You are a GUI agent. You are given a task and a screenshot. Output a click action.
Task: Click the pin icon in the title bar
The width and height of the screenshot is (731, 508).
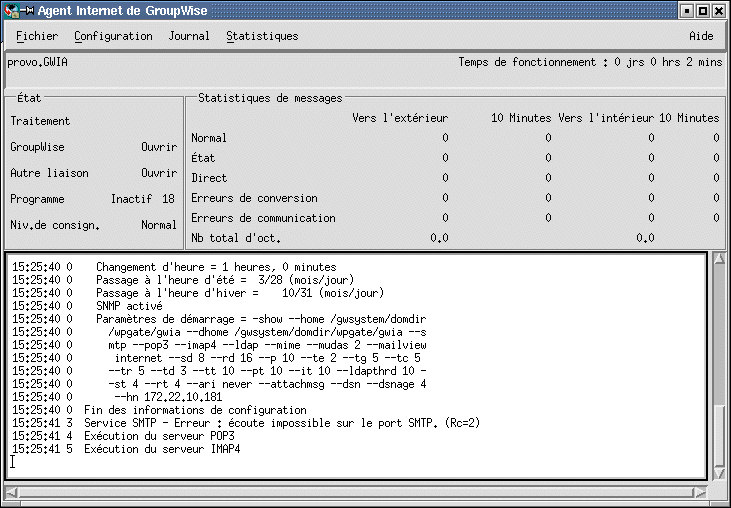tap(28, 10)
